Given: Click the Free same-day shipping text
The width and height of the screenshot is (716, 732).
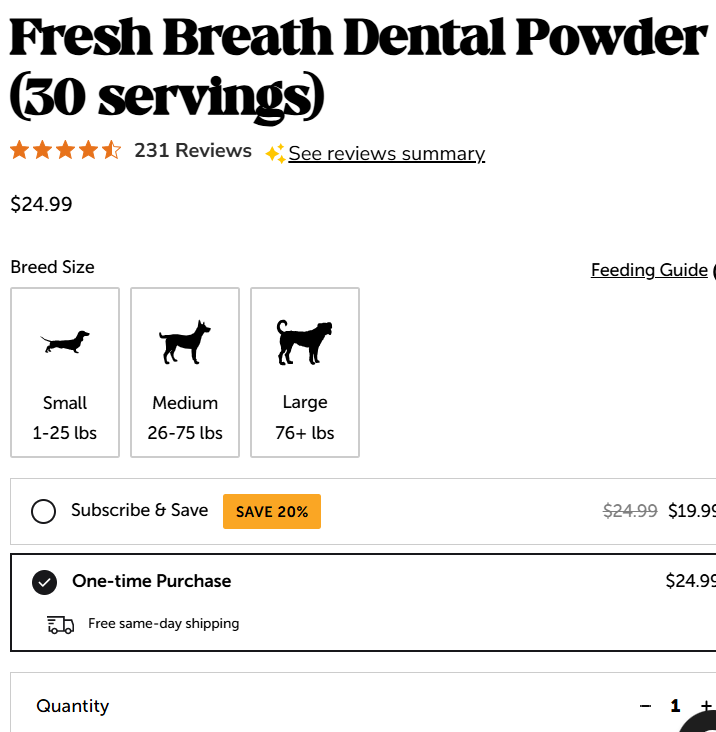Looking at the screenshot, I should pos(163,624).
